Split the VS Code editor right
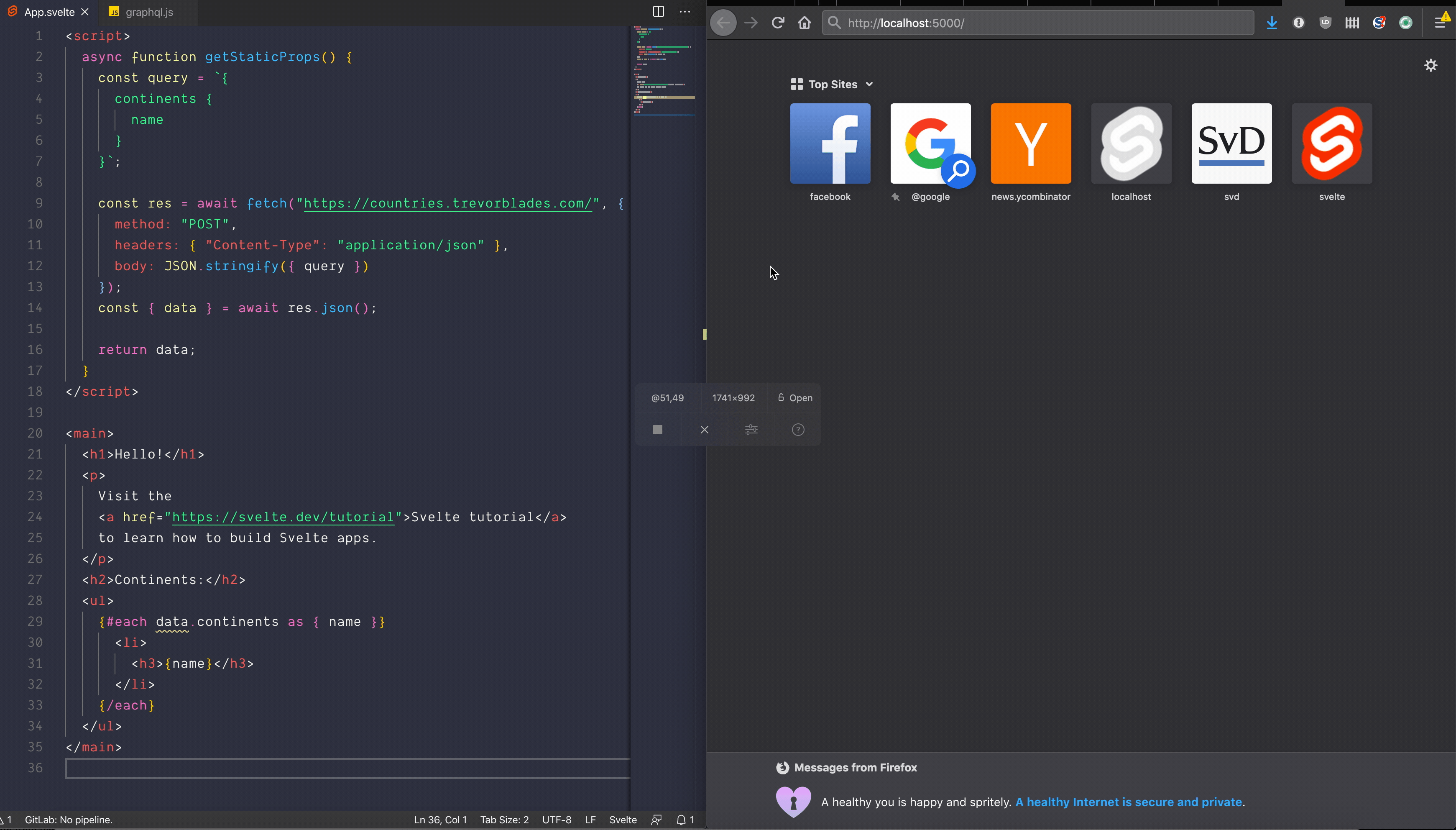The height and width of the screenshot is (830, 1456). pos(659,11)
